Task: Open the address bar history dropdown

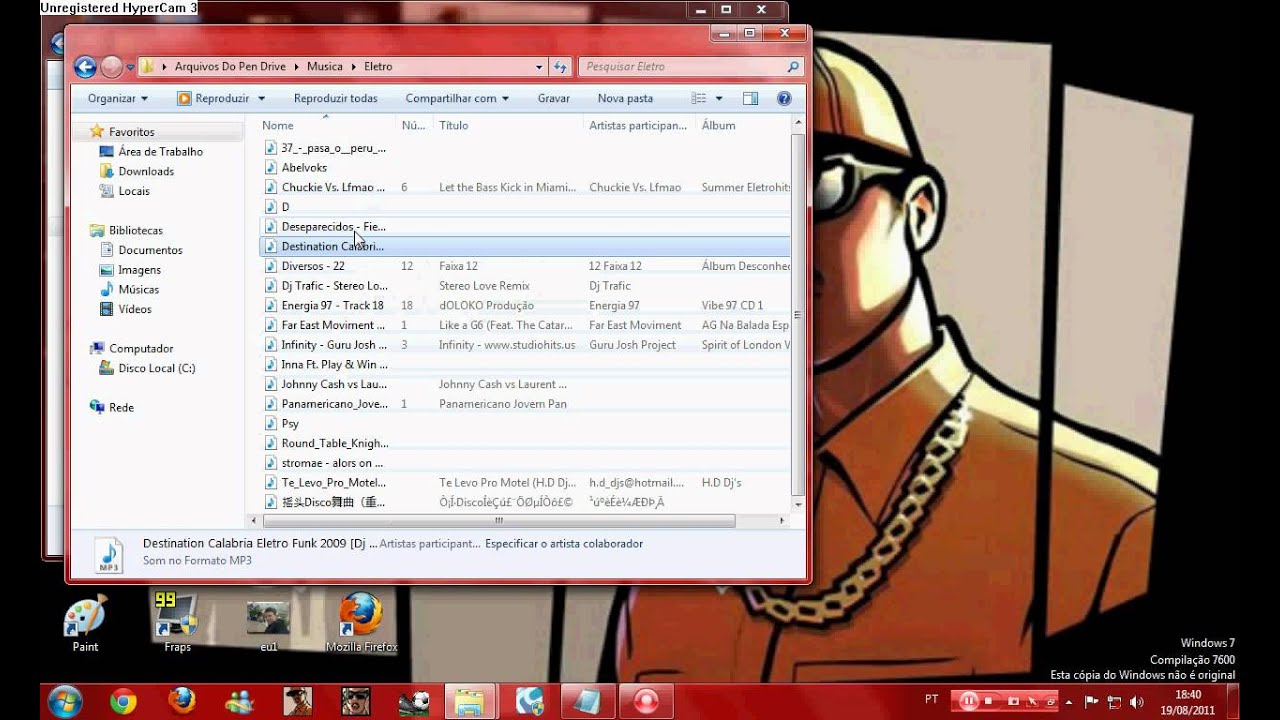Action: [541, 67]
